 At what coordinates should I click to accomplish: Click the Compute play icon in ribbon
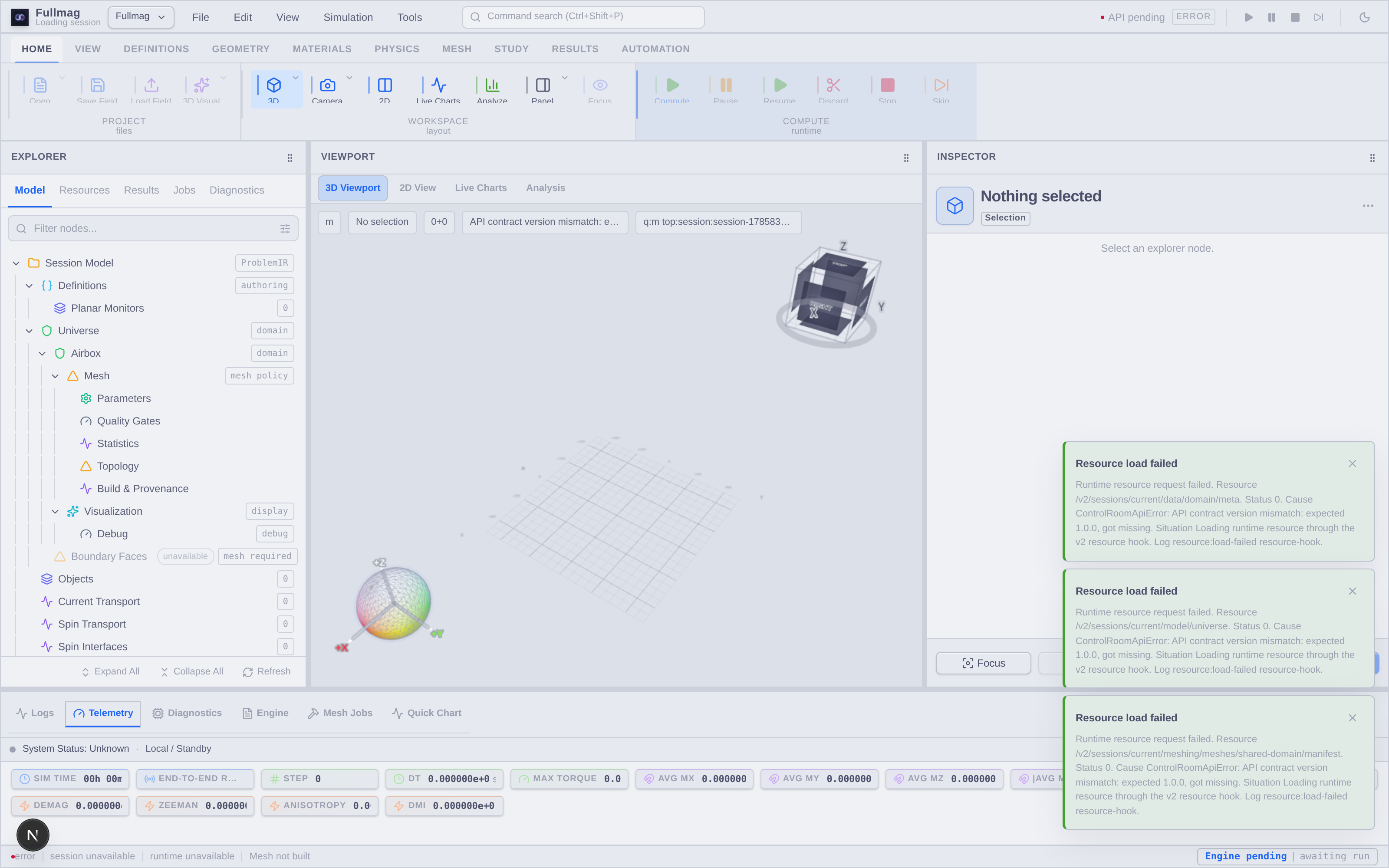pyautogui.click(x=672, y=85)
